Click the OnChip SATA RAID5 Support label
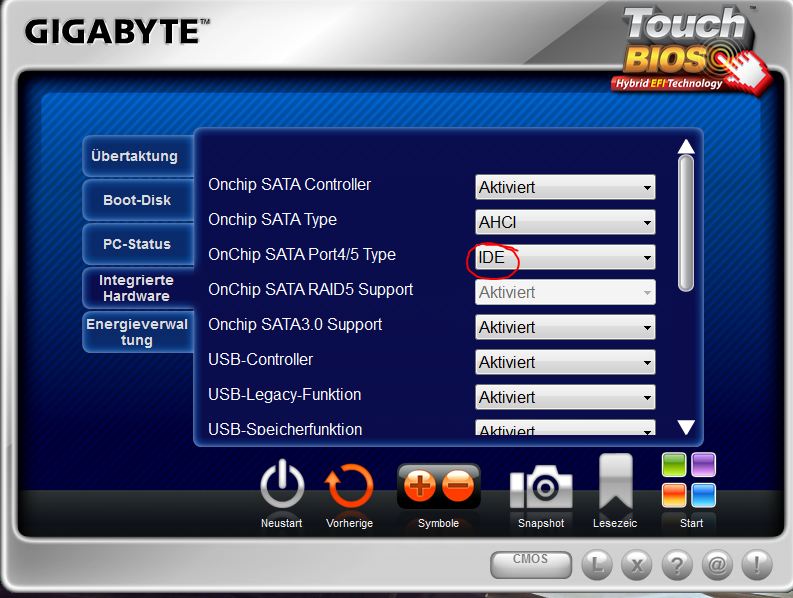Viewport: 793px width, 598px height. coord(311,289)
